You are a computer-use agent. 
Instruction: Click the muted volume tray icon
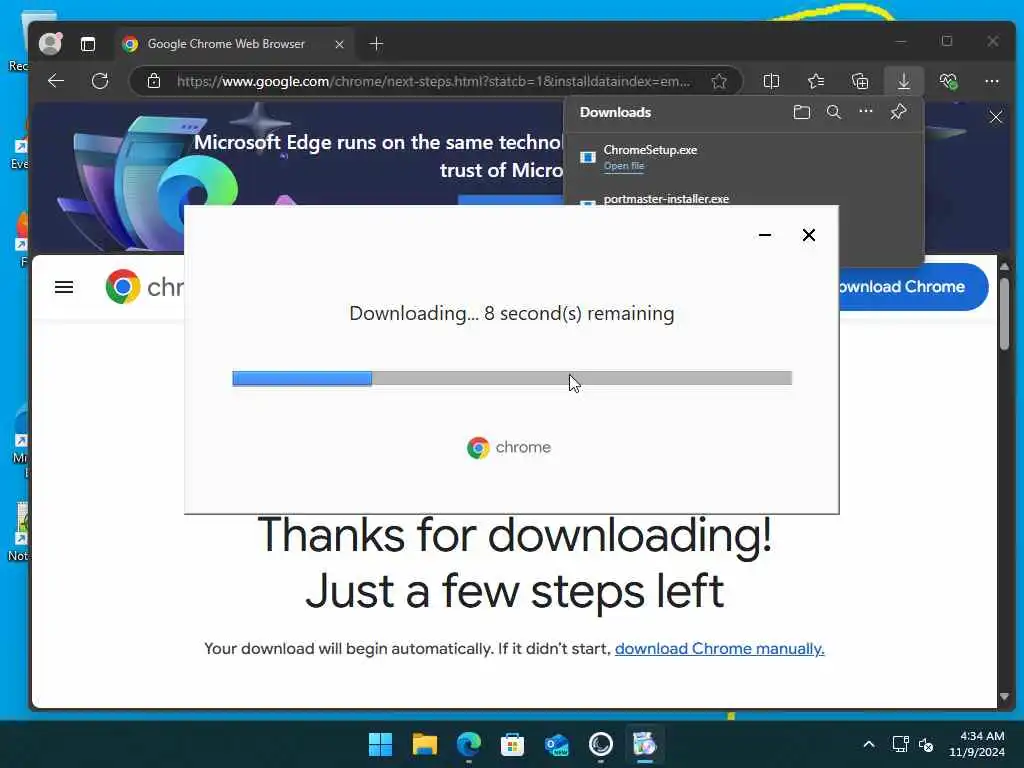[x=926, y=744]
